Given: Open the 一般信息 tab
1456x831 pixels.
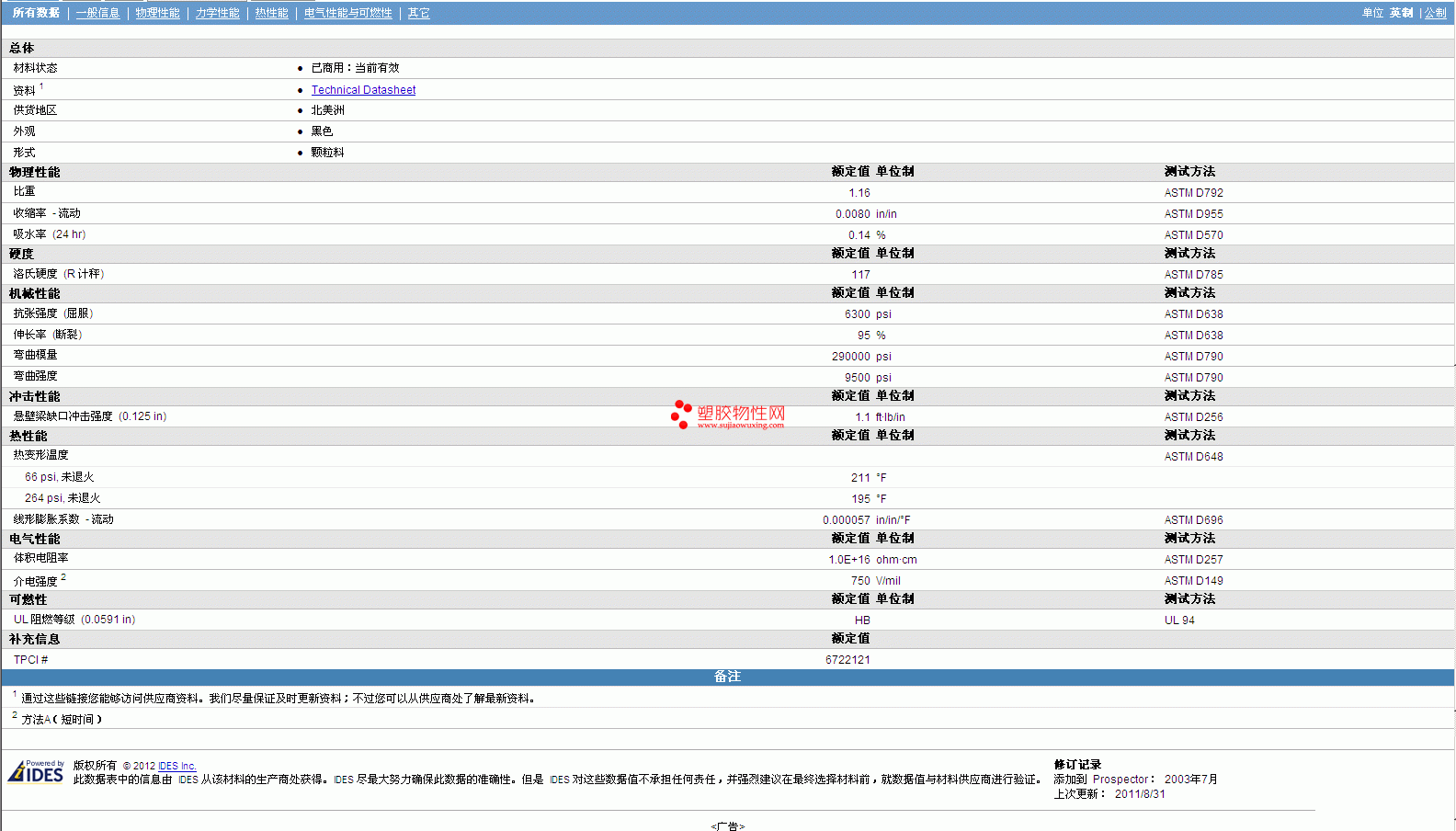Looking at the screenshot, I should [x=97, y=13].
